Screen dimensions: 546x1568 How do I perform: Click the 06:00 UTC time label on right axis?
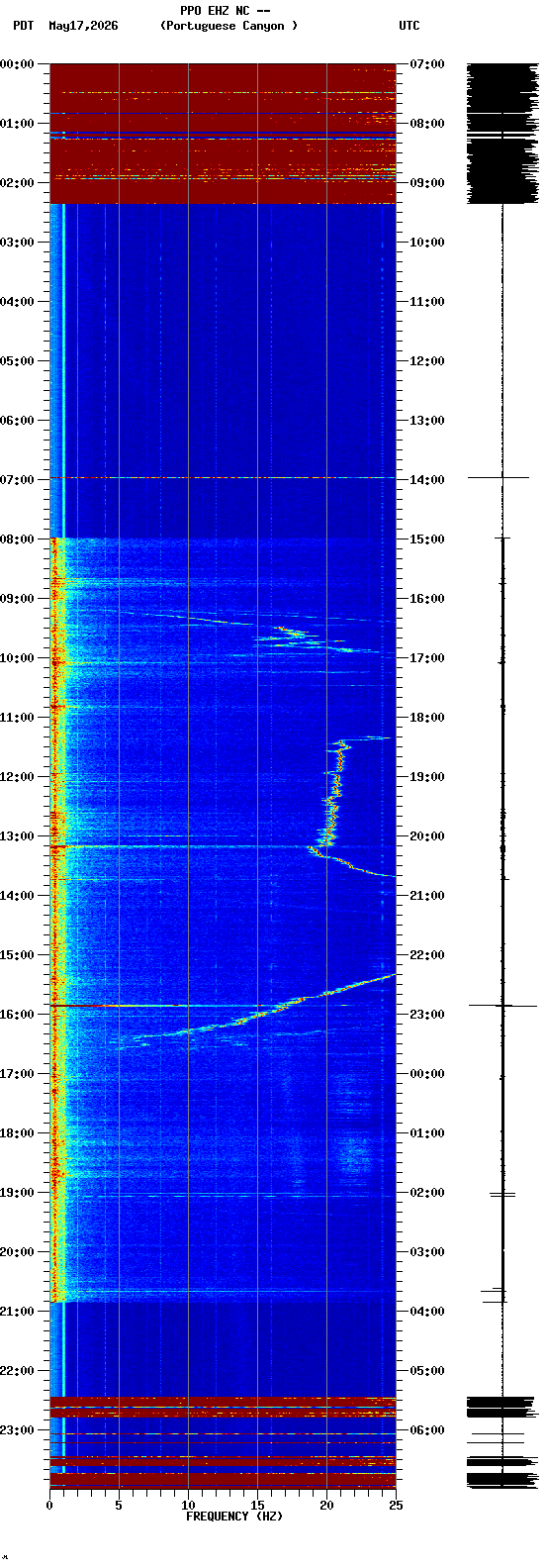click(427, 1430)
